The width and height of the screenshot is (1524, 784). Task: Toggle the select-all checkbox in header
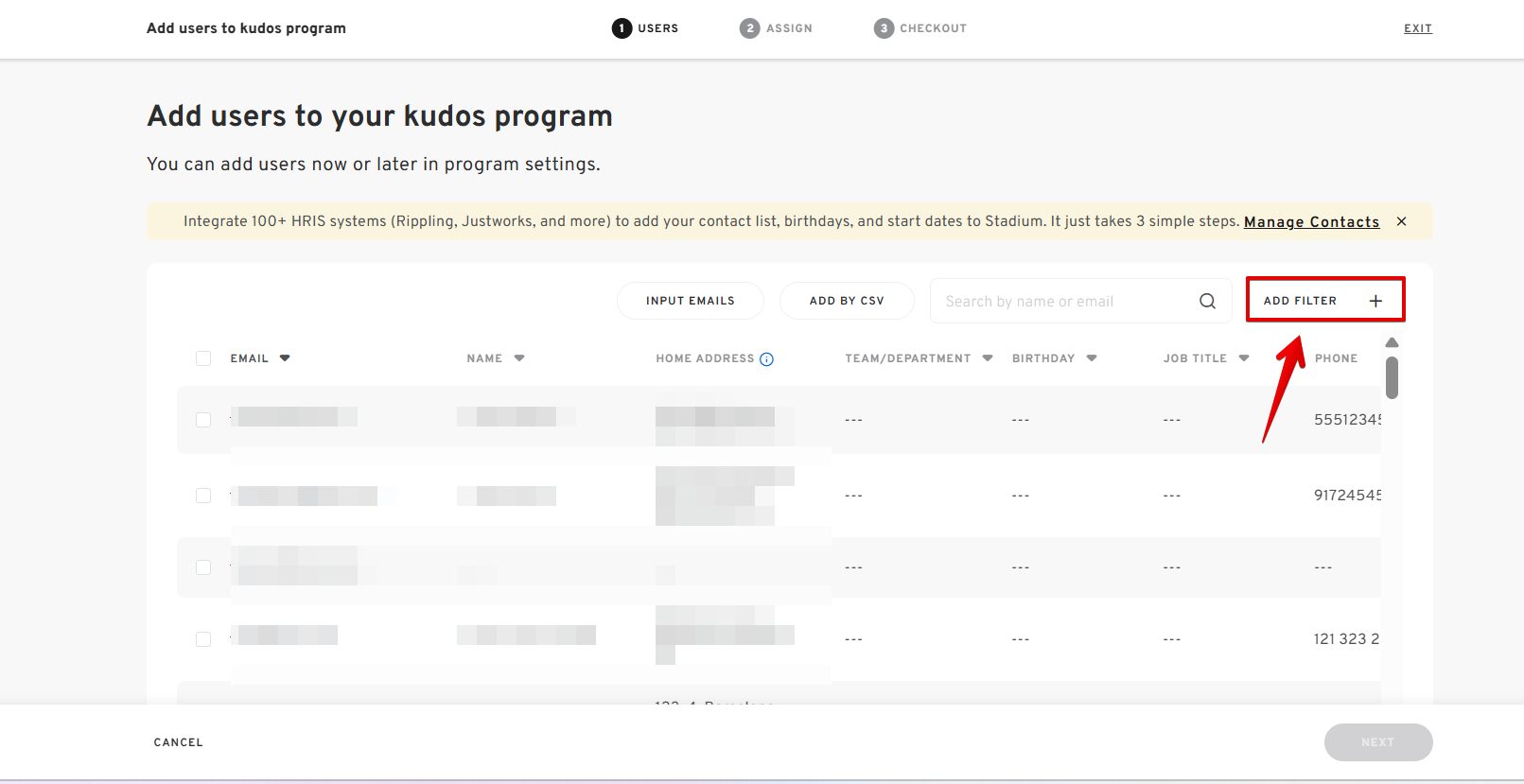coord(203,358)
